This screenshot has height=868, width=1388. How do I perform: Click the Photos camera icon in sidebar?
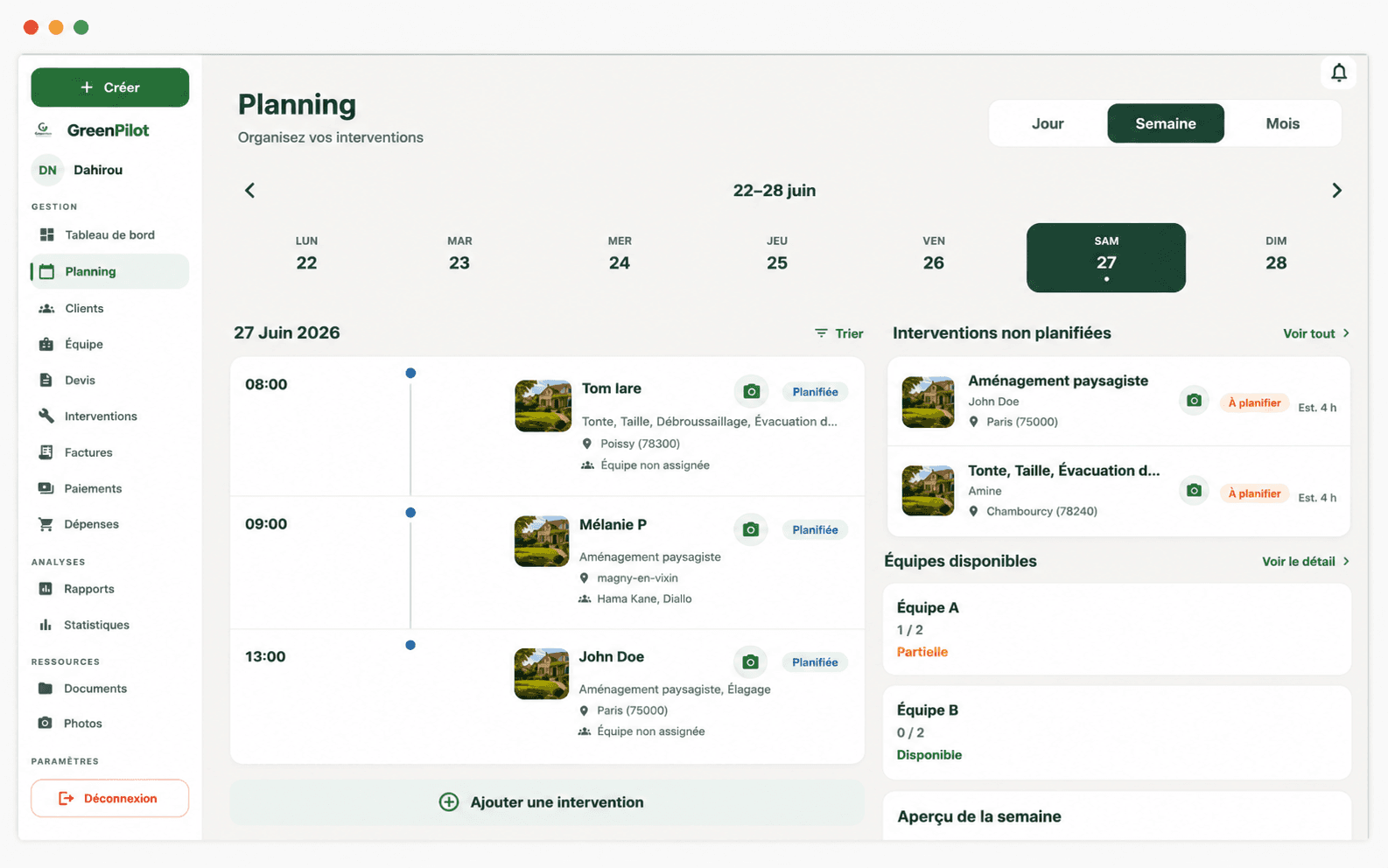(x=46, y=723)
